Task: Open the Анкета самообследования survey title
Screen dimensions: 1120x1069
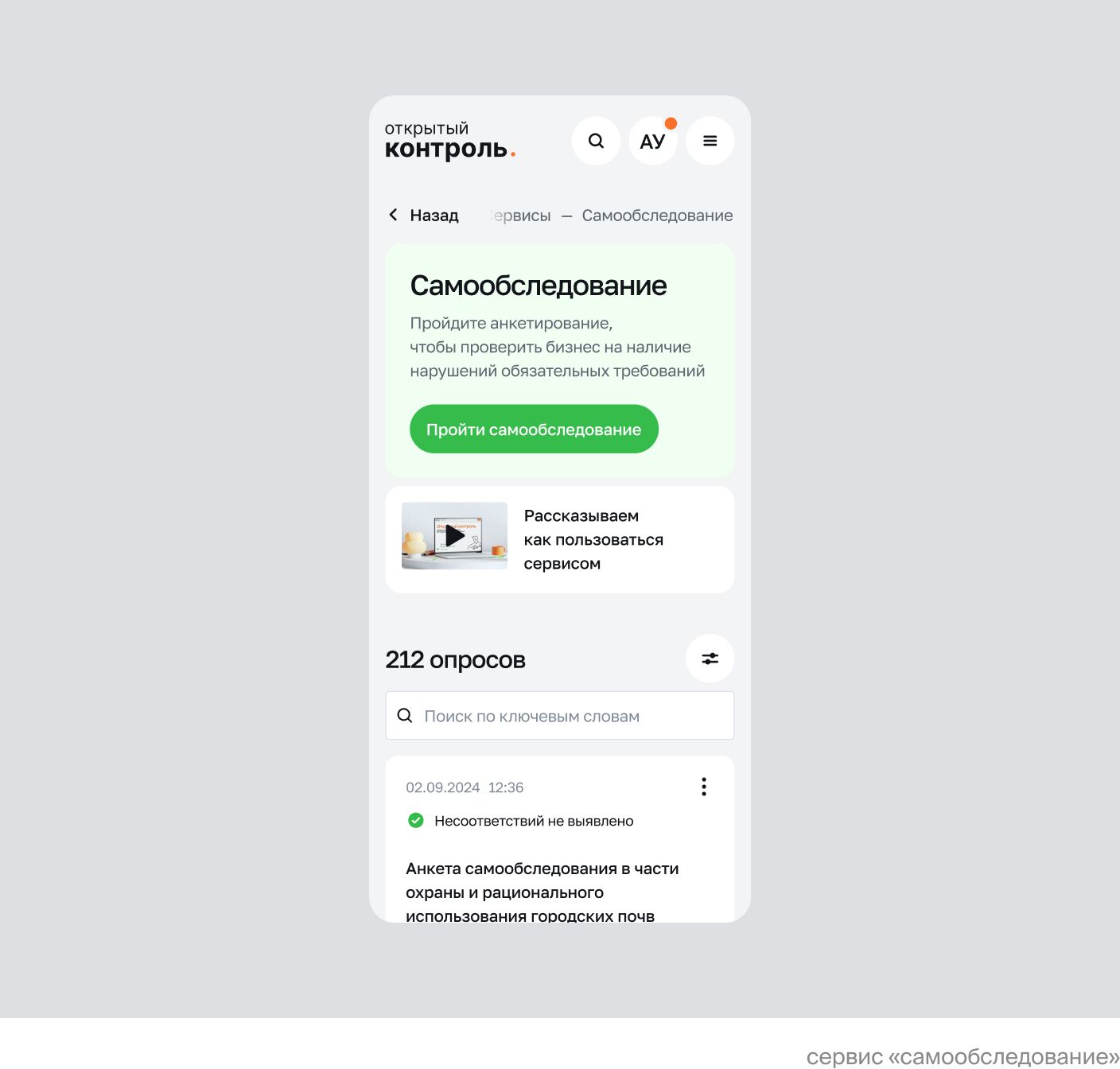Action: point(542,892)
